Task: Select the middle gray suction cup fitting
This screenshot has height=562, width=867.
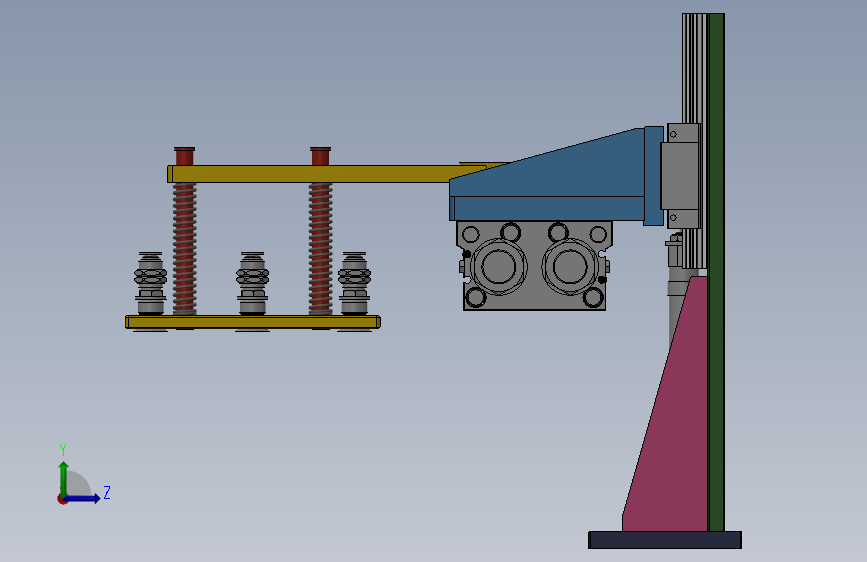Action: (x=253, y=284)
